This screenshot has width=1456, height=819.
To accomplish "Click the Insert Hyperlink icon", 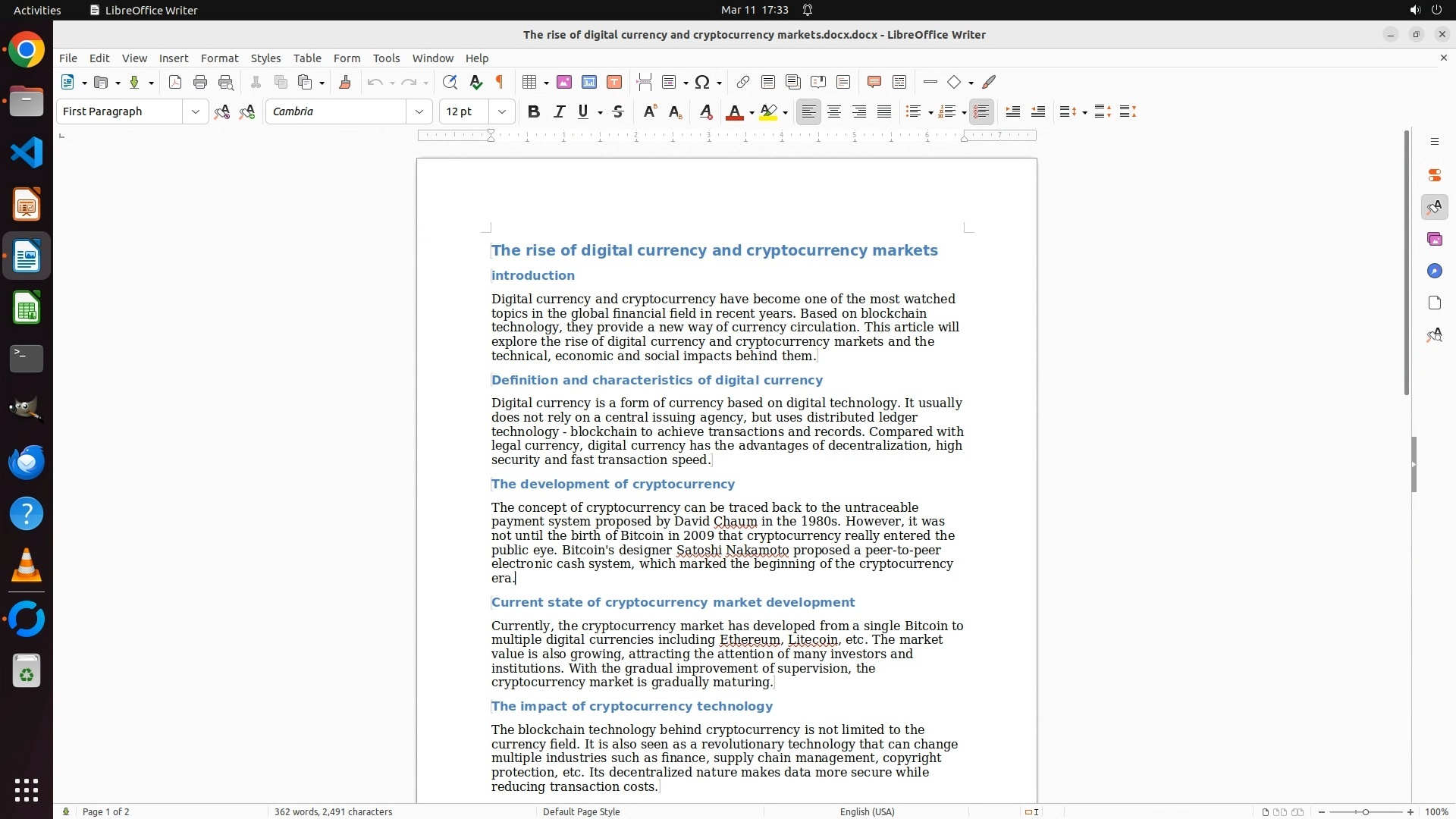I will 743,82.
